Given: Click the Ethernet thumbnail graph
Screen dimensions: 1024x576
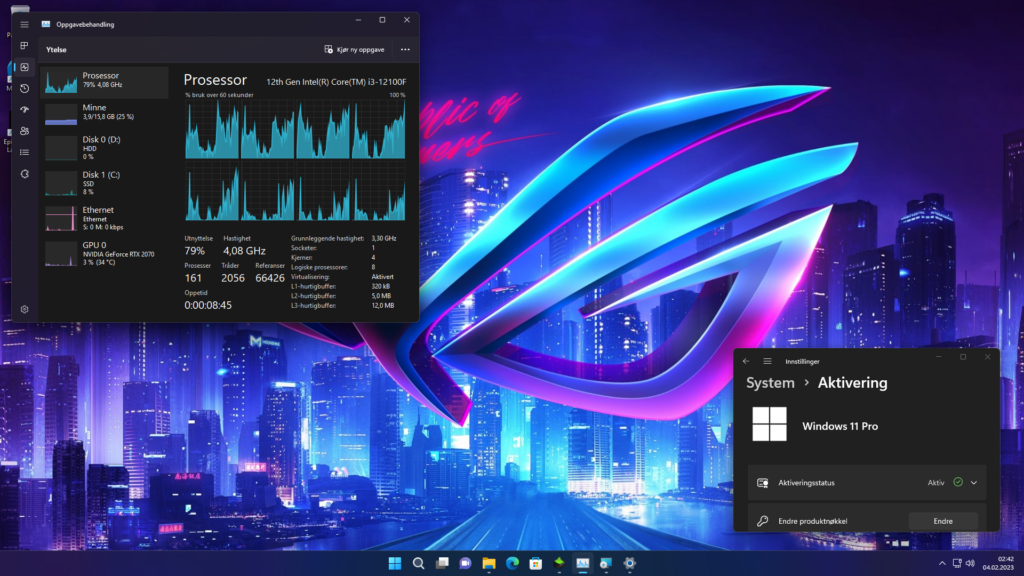Looking at the screenshot, I should 61,219.
